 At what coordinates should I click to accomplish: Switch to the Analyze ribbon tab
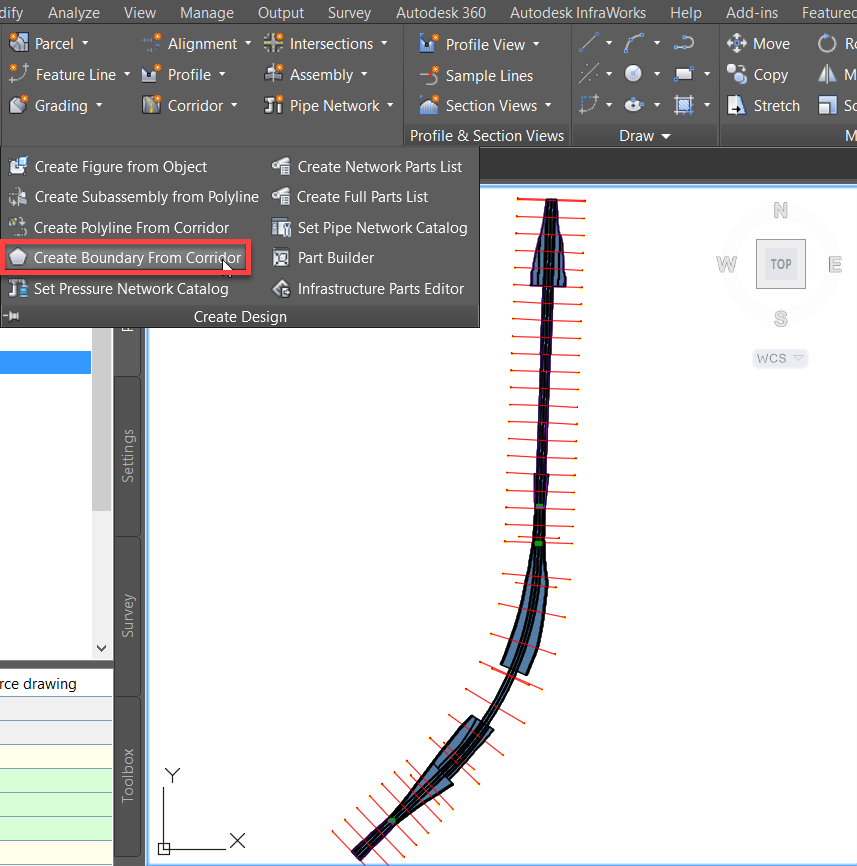(x=74, y=13)
